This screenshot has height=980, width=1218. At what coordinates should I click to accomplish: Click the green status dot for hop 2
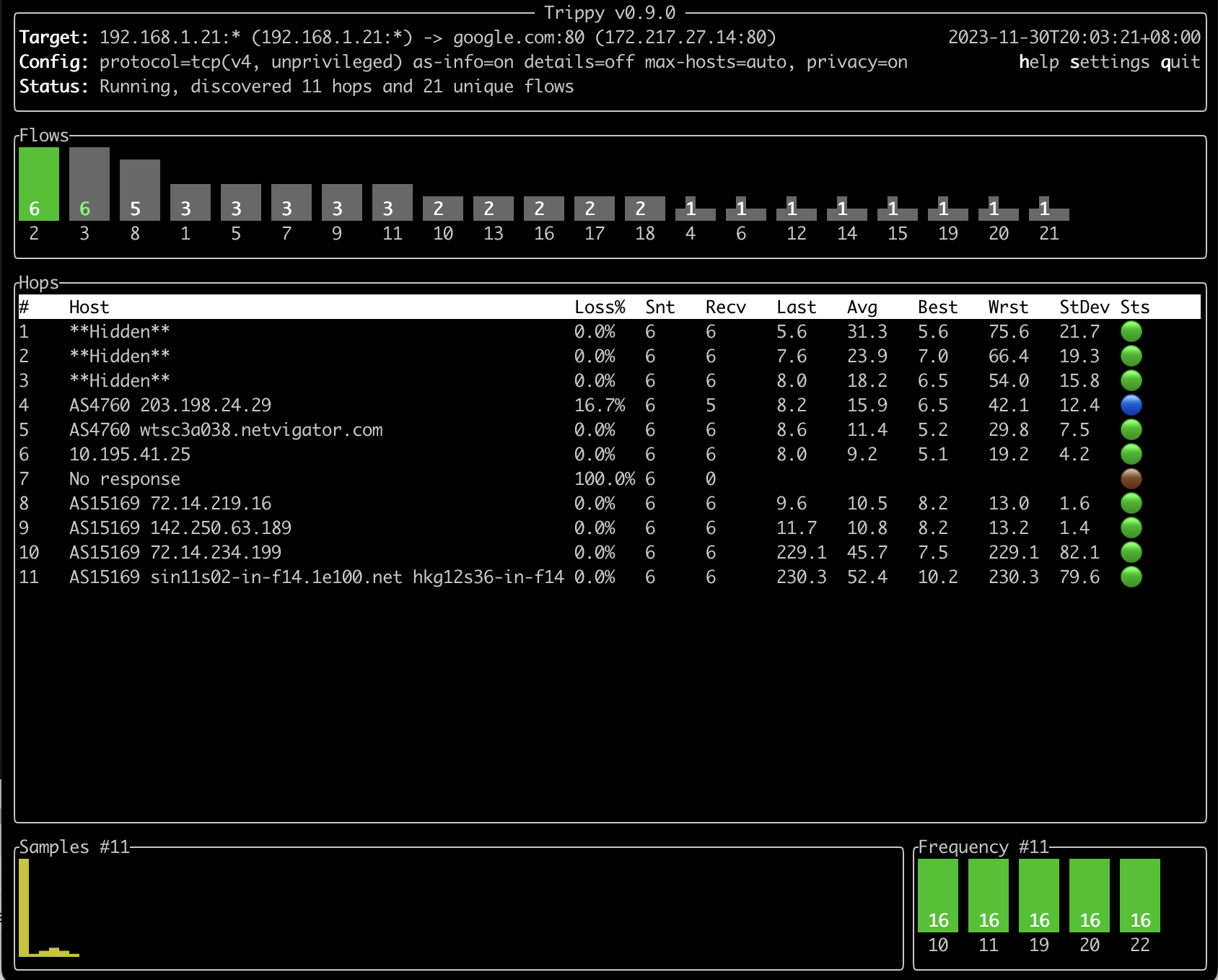tap(1131, 356)
